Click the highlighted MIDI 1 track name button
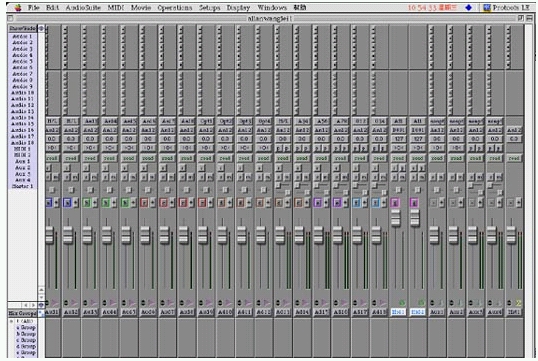The width and height of the screenshot is (538, 361). point(398,312)
